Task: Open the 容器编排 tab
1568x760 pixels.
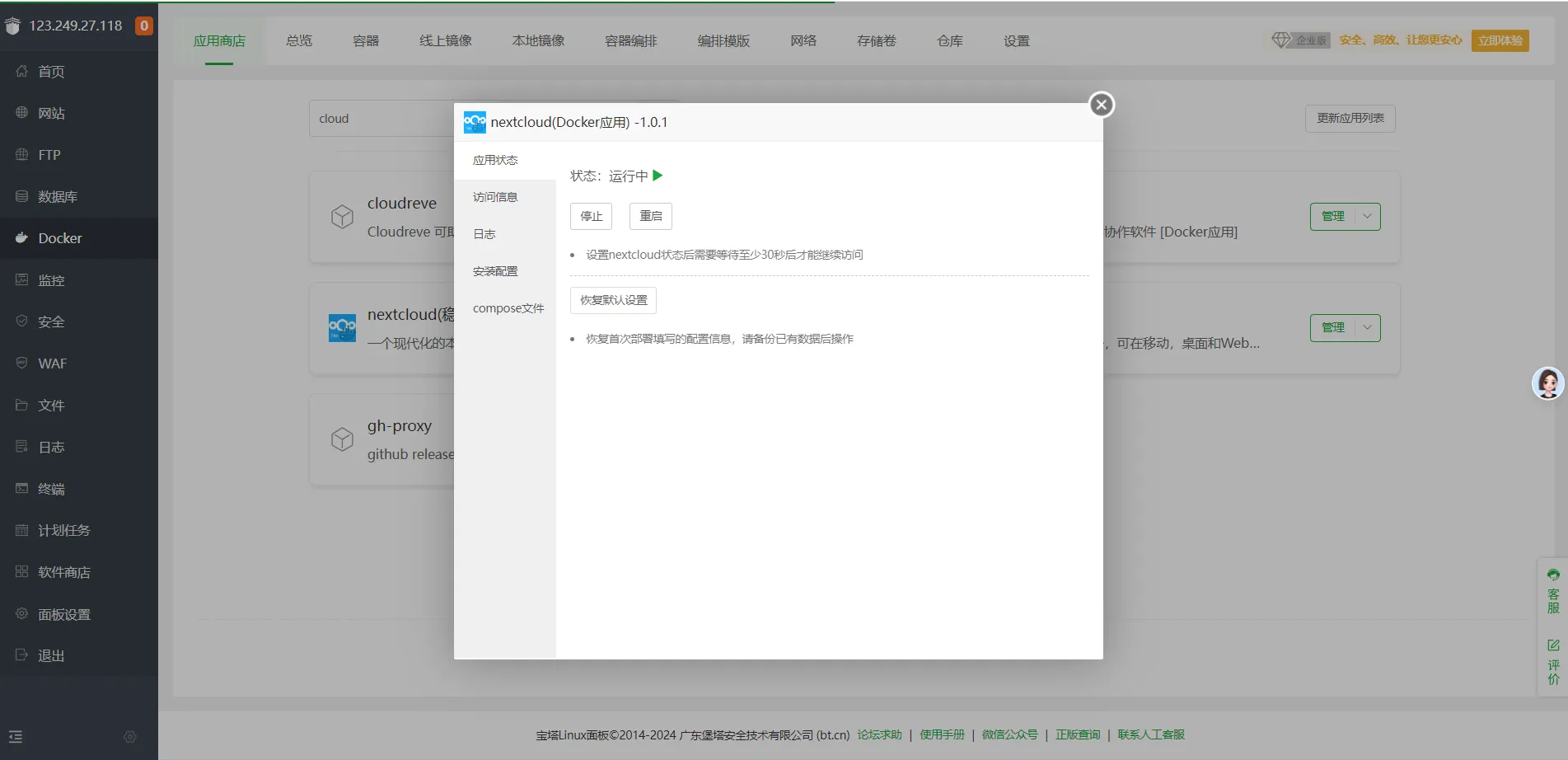Action: point(631,40)
